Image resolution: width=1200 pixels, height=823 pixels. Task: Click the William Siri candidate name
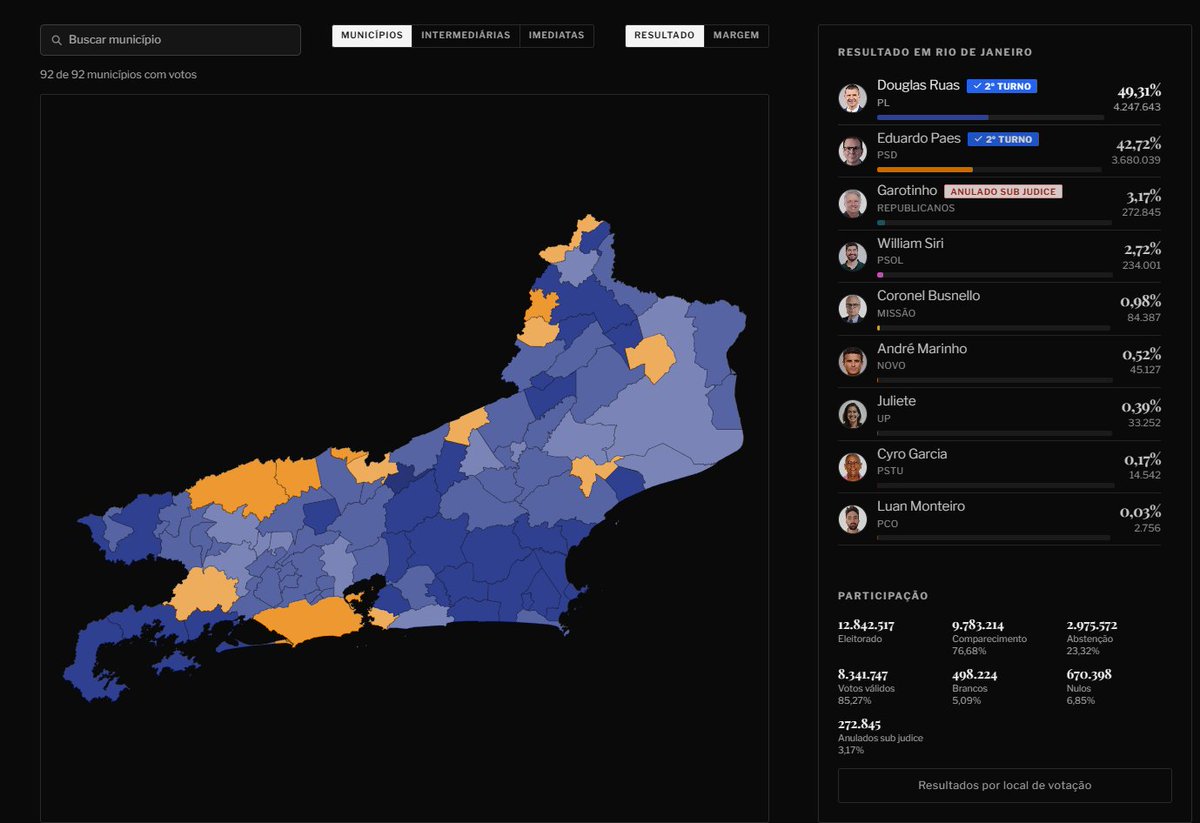910,243
